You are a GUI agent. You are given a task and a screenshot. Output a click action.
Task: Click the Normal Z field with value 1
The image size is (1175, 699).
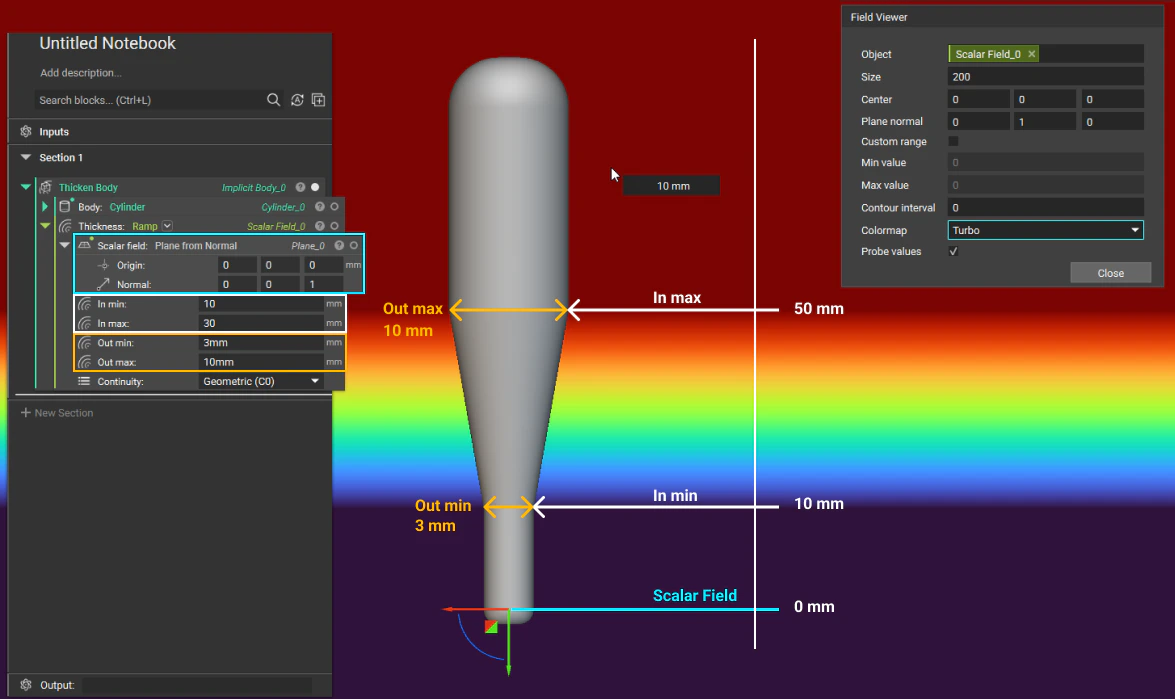[323, 284]
